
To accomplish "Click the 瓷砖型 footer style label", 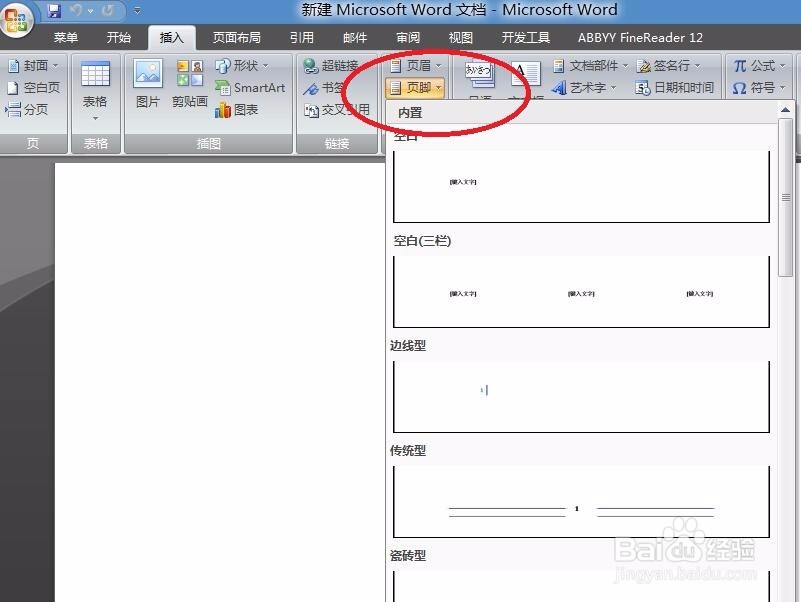I will tap(408, 555).
